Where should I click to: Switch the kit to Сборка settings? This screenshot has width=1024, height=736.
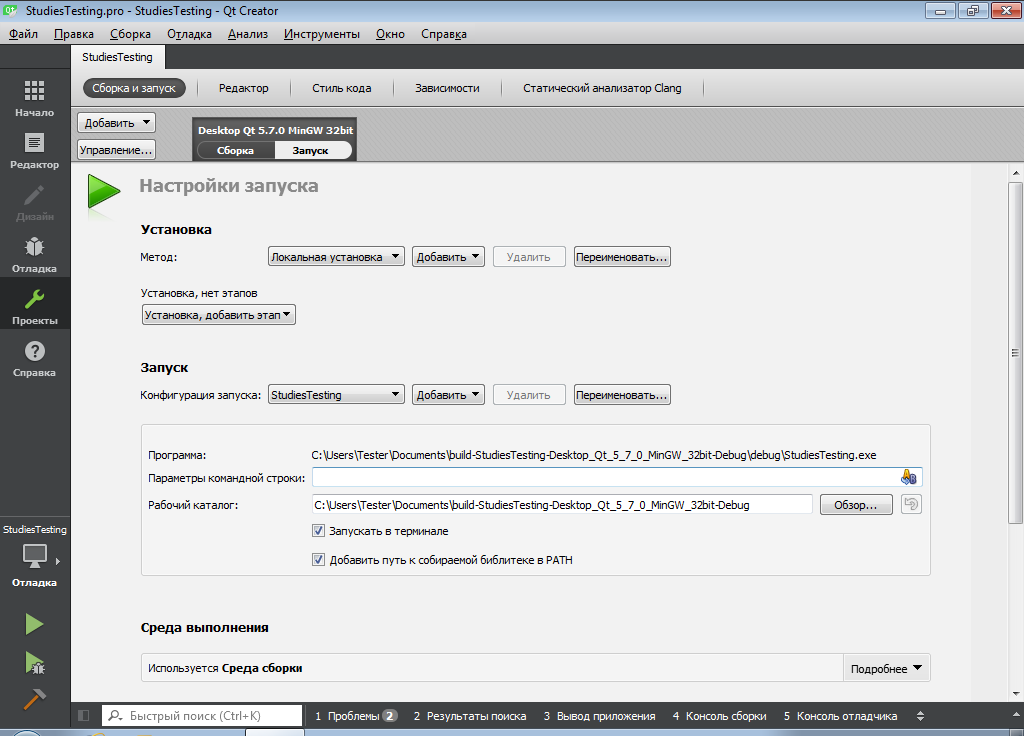(235, 150)
